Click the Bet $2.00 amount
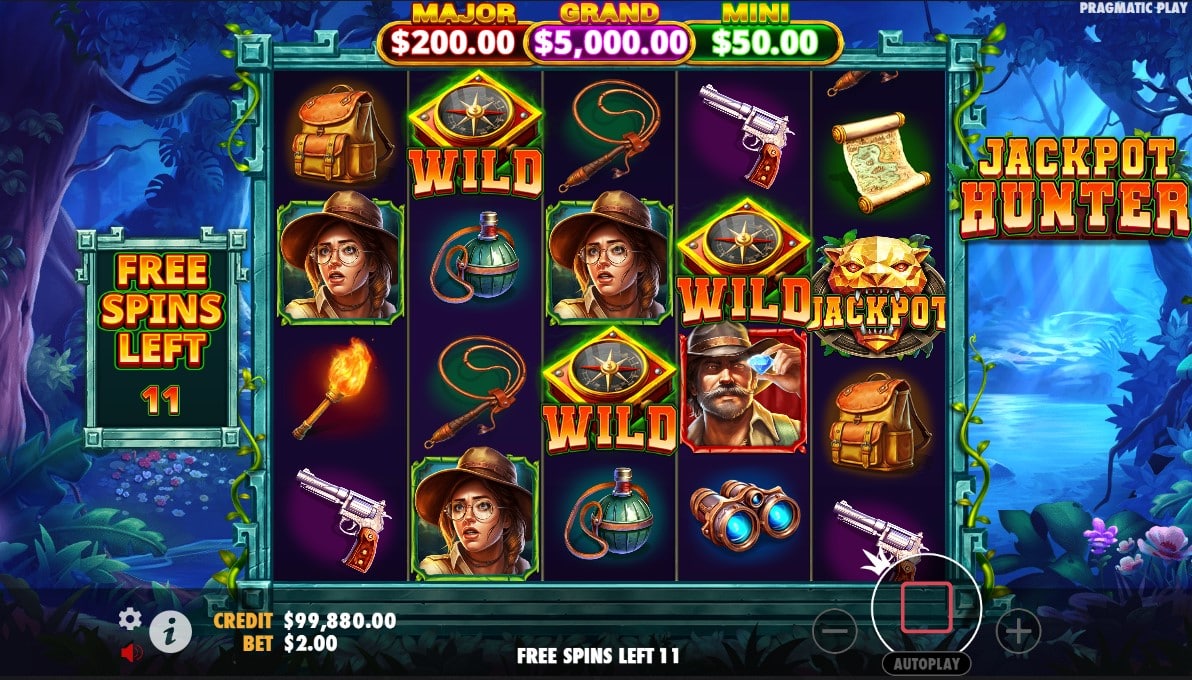Screen dimensions: 1192x680 [x=311, y=643]
